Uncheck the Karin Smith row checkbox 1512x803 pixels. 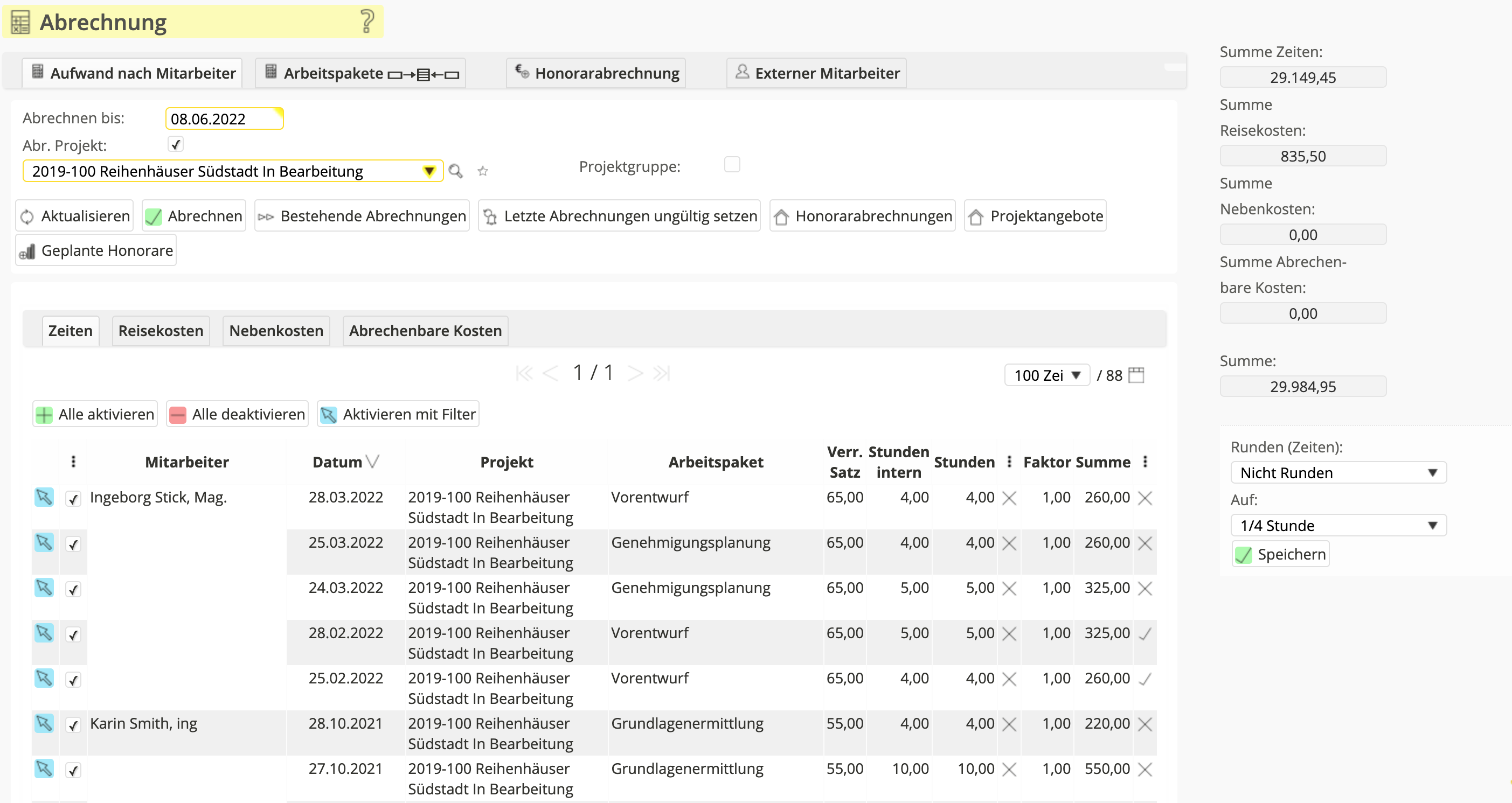coord(73,724)
